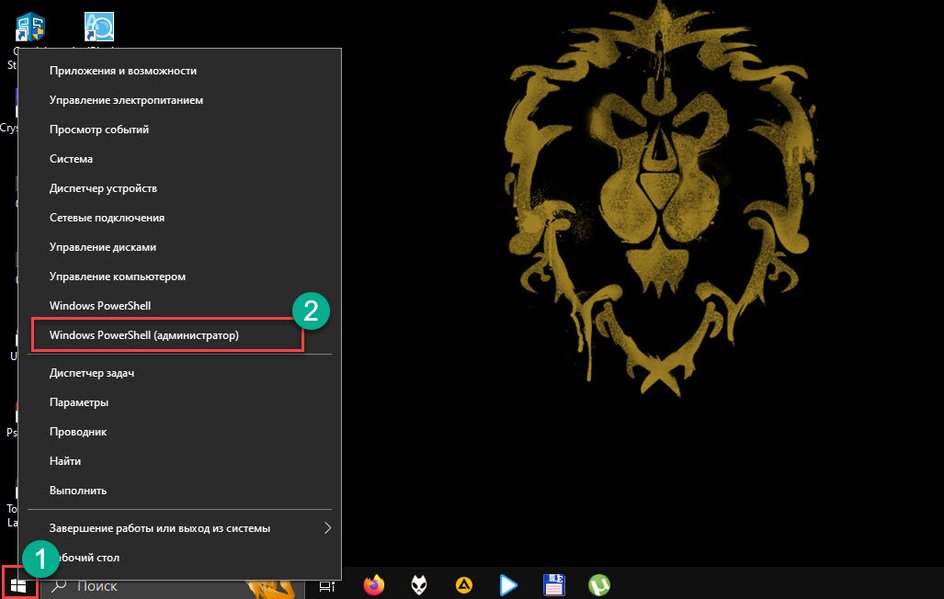Open Параметры from the menu
The height and width of the screenshot is (599, 944).
tap(179, 403)
